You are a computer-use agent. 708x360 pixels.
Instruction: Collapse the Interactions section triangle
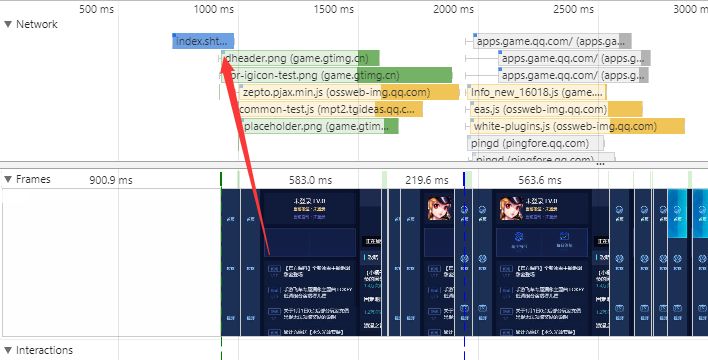click(8, 350)
